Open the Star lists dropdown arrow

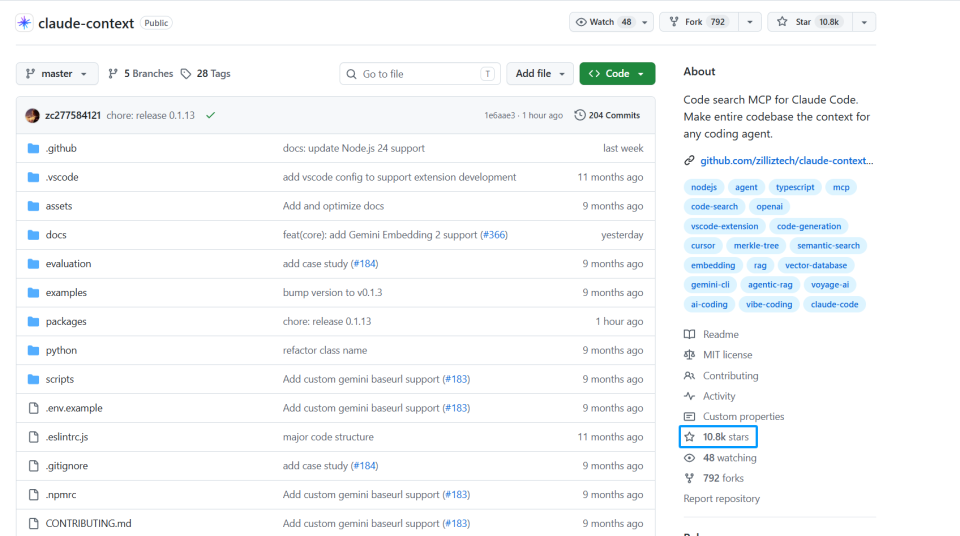tap(864, 22)
